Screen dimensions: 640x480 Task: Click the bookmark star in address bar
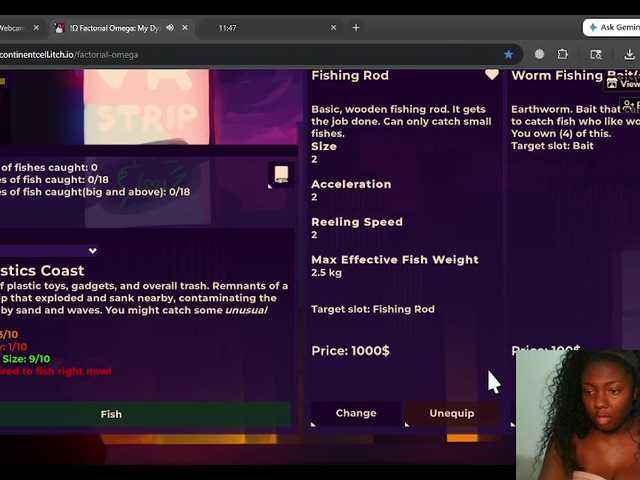pyautogui.click(x=508, y=54)
